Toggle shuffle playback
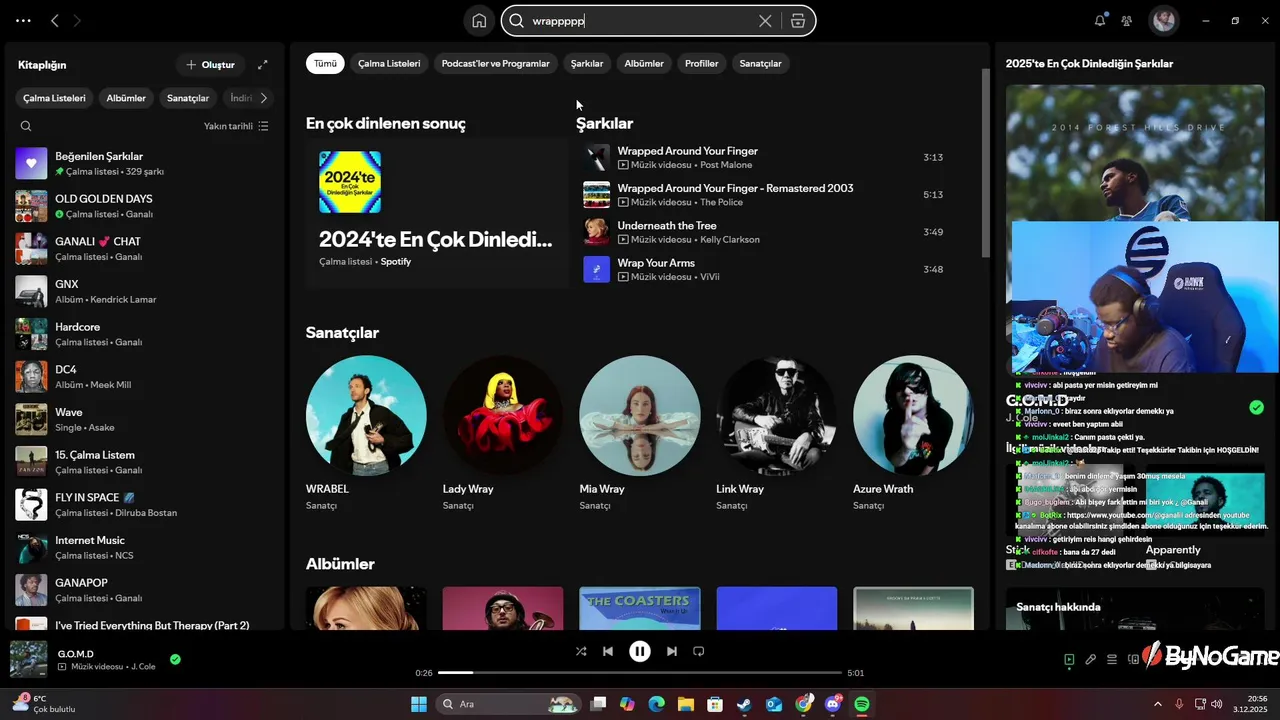The height and width of the screenshot is (720, 1280). coord(581,651)
